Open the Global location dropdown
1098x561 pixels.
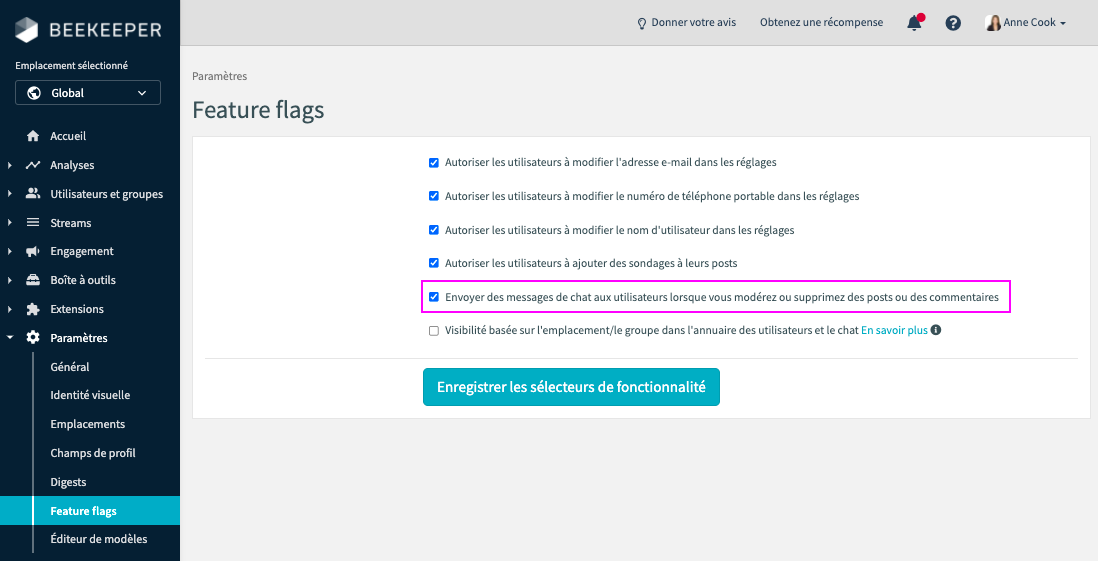click(88, 93)
